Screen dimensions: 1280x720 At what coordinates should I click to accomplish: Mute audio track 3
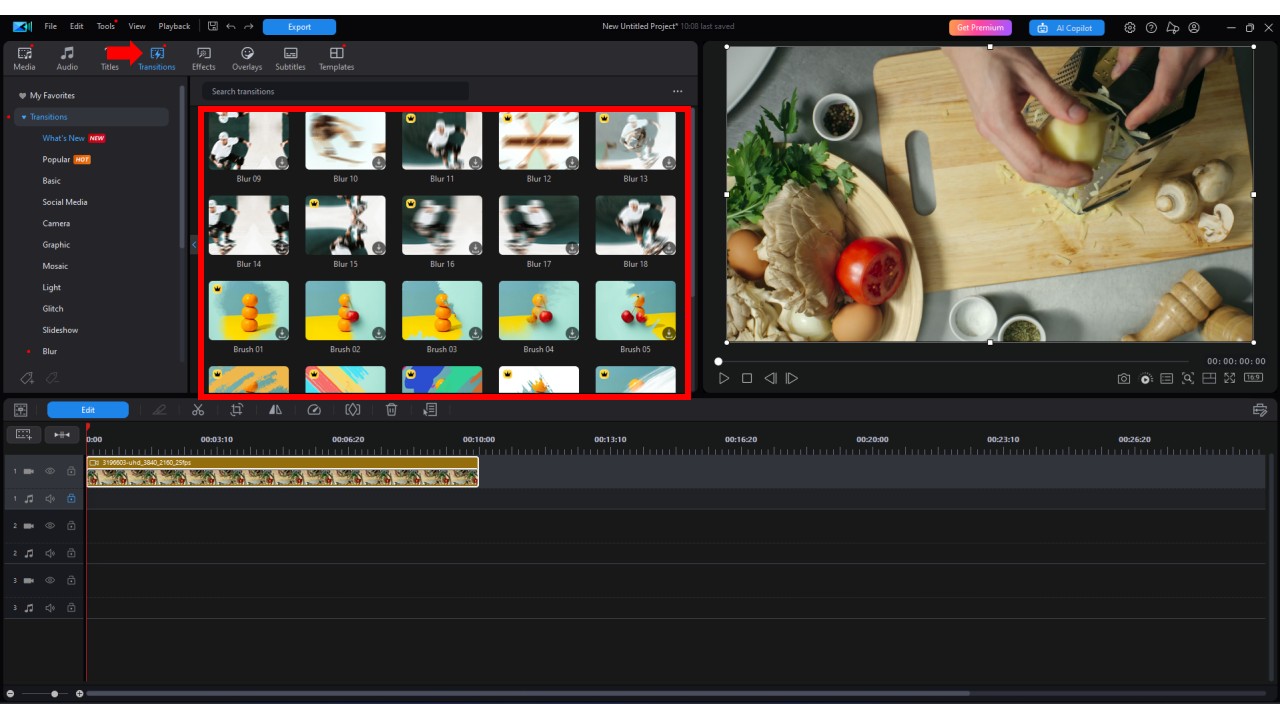(50, 607)
